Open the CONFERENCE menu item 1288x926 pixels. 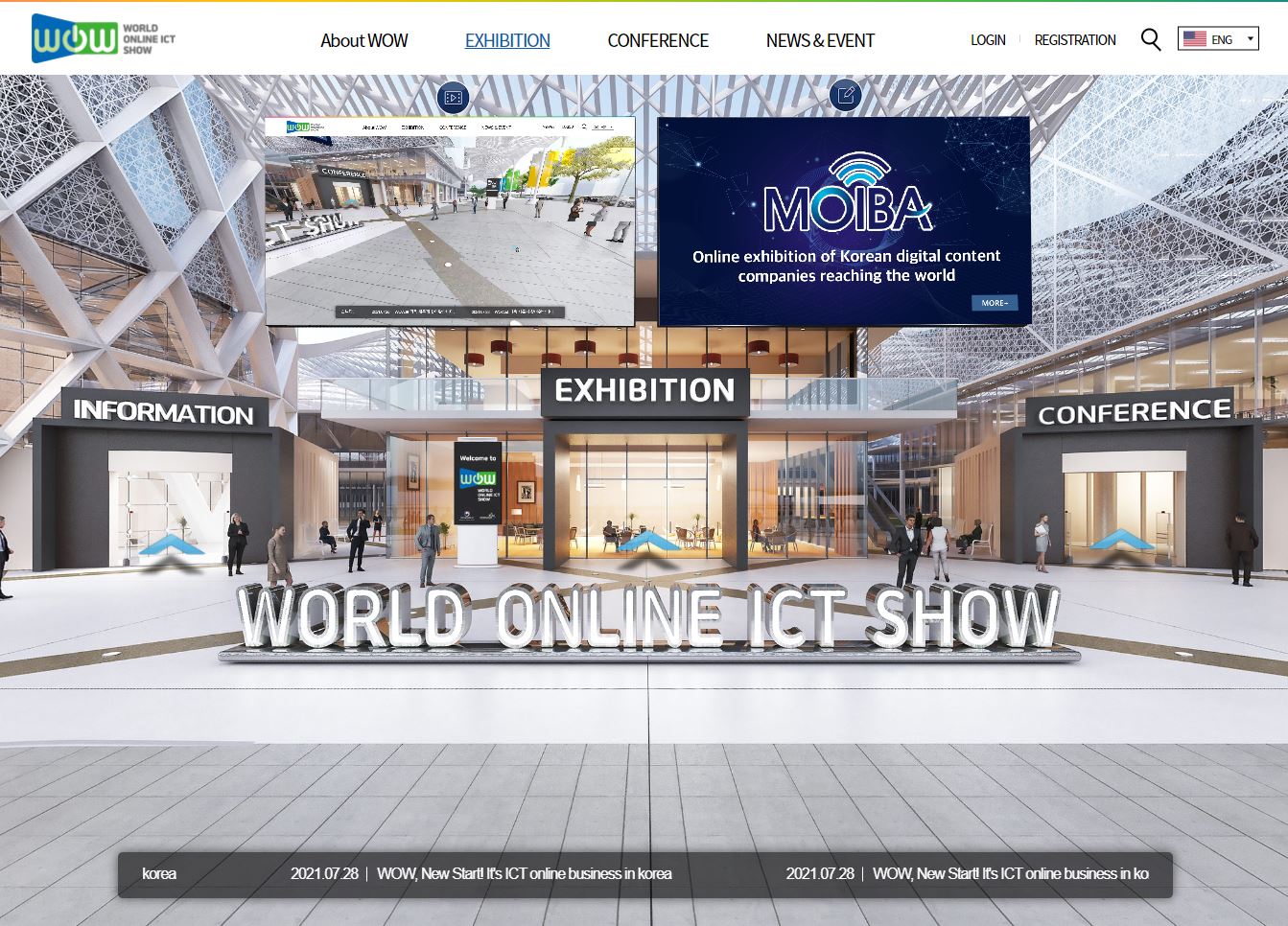658,40
